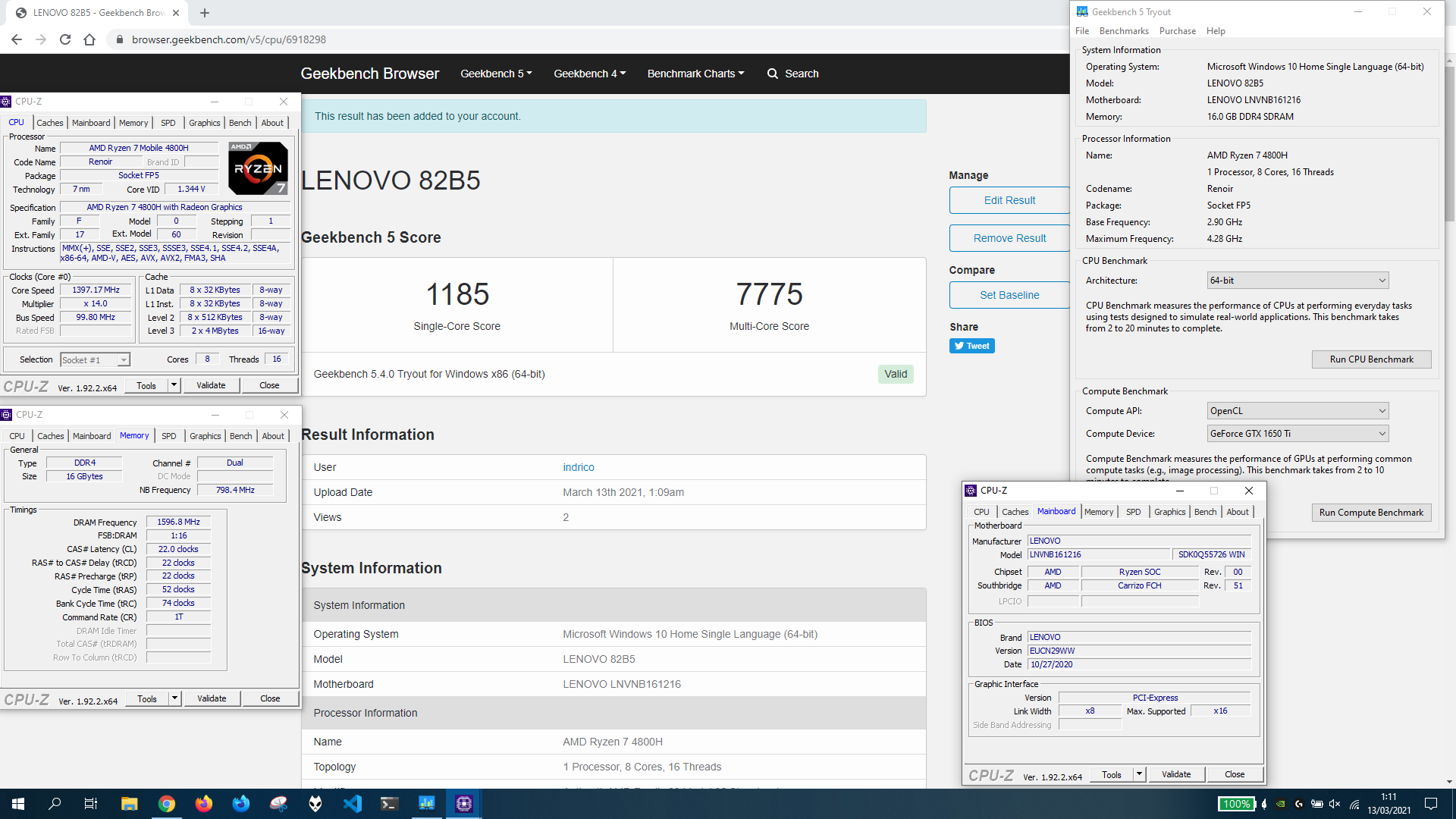Open the Windows Start menu
Image resolution: width=1456 pixels, height=819 pixels.
[x=18, y=804]
